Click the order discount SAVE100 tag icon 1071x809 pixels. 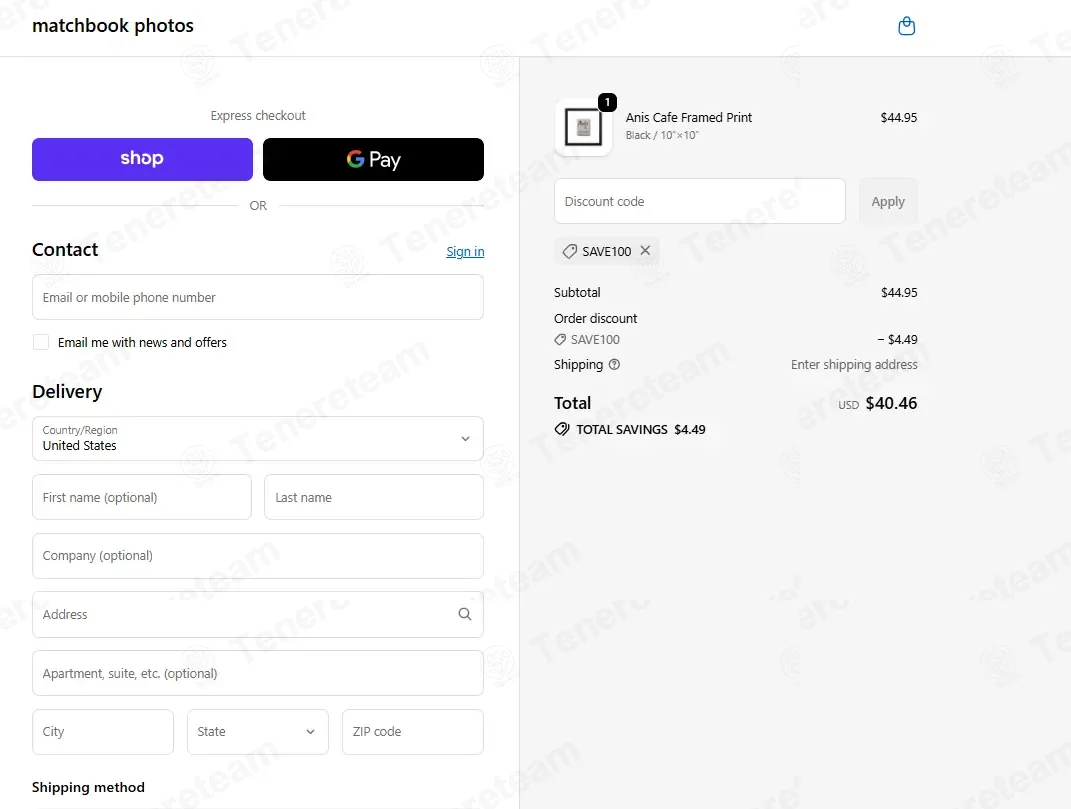[560, 340]
